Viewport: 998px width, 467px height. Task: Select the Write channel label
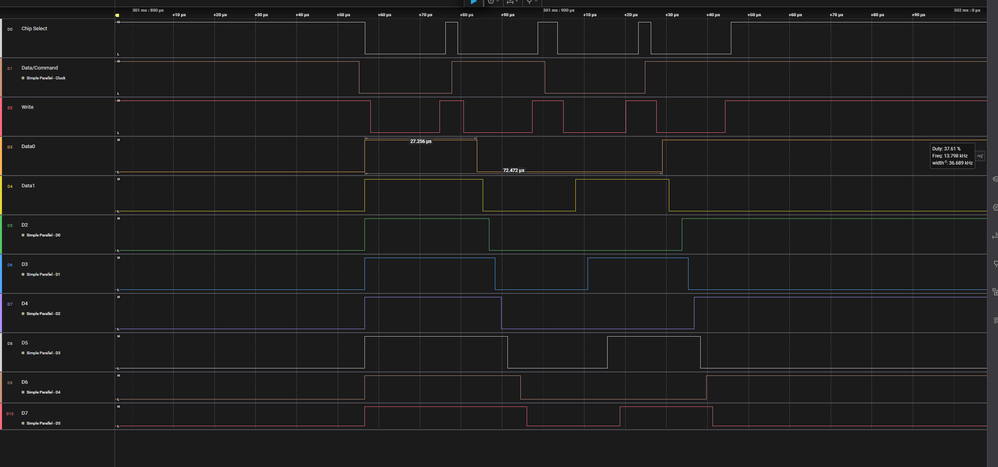tap(27, 107)
